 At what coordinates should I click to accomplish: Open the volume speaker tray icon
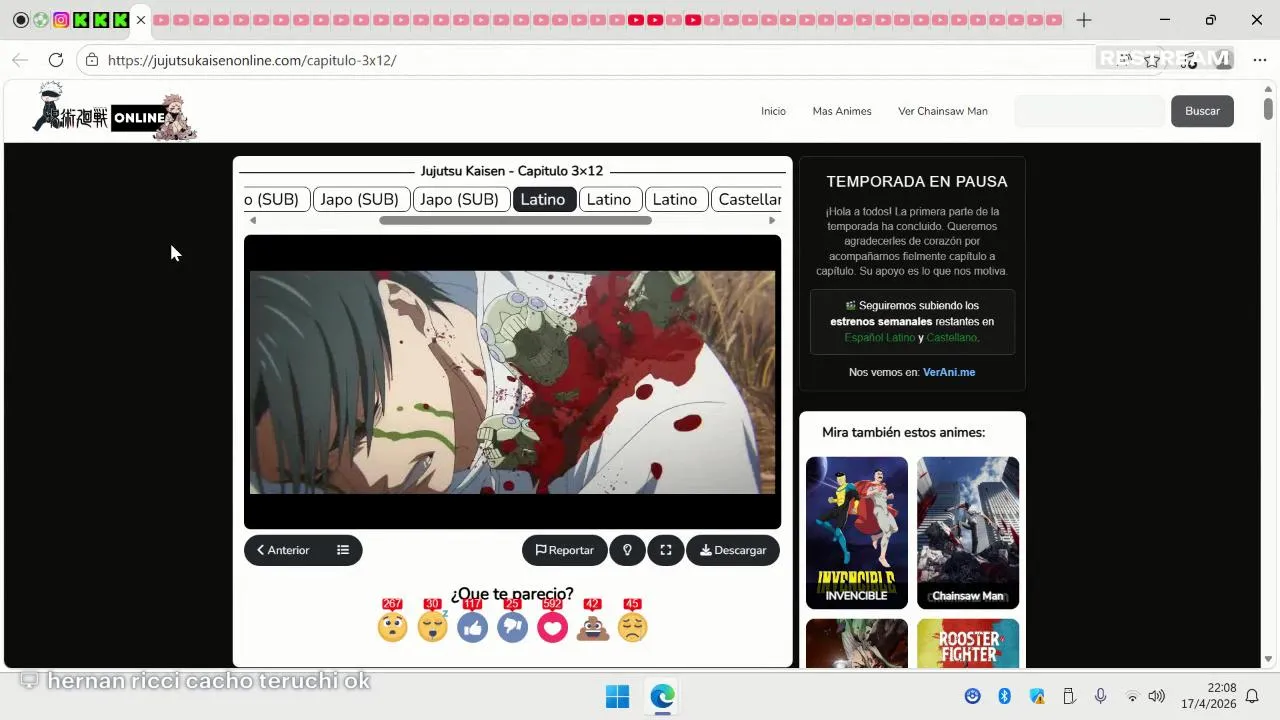(1157, 696)
